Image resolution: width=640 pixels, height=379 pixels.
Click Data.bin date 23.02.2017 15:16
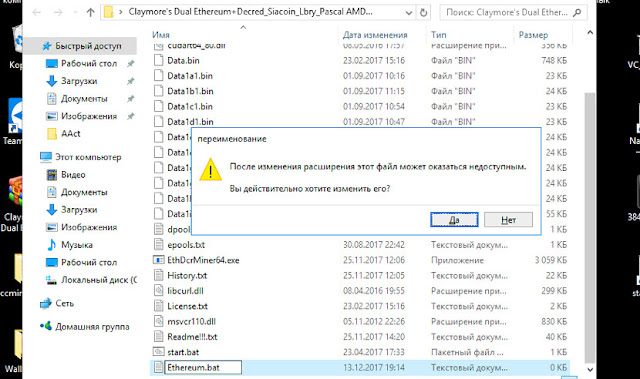[373, 60]
